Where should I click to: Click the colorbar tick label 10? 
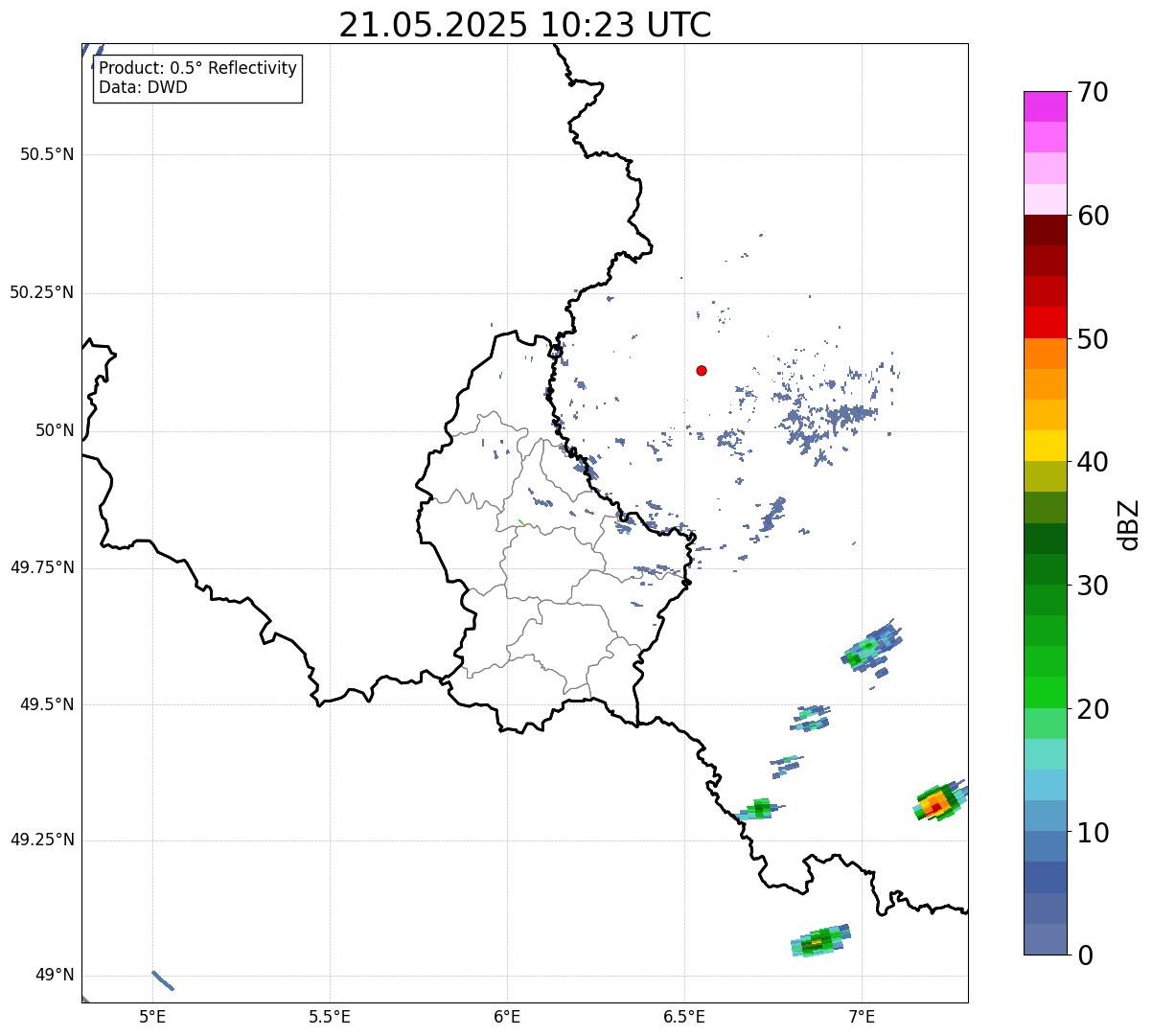(1093, 832)
